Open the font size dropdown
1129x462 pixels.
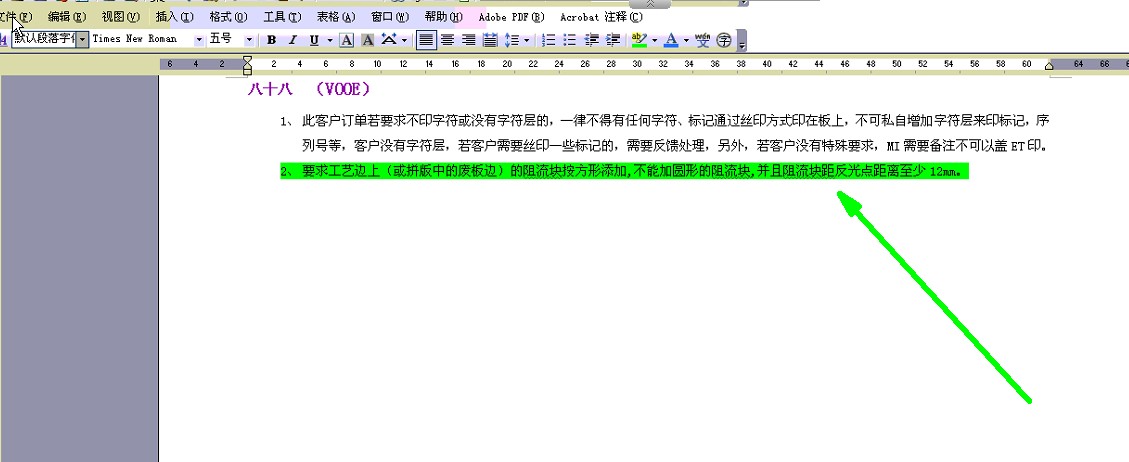pyautogui.click(x=249, y=40)
